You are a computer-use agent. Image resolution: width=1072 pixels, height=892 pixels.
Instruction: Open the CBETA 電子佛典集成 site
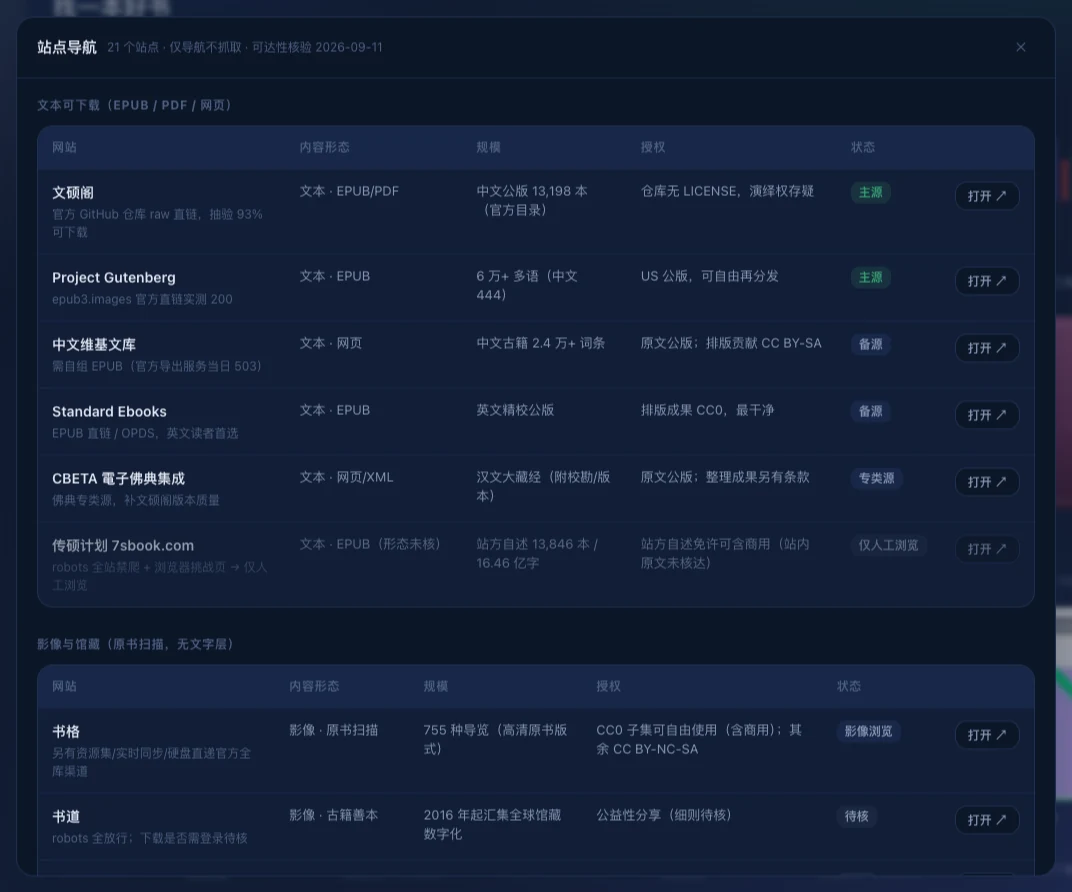point(987,482)
